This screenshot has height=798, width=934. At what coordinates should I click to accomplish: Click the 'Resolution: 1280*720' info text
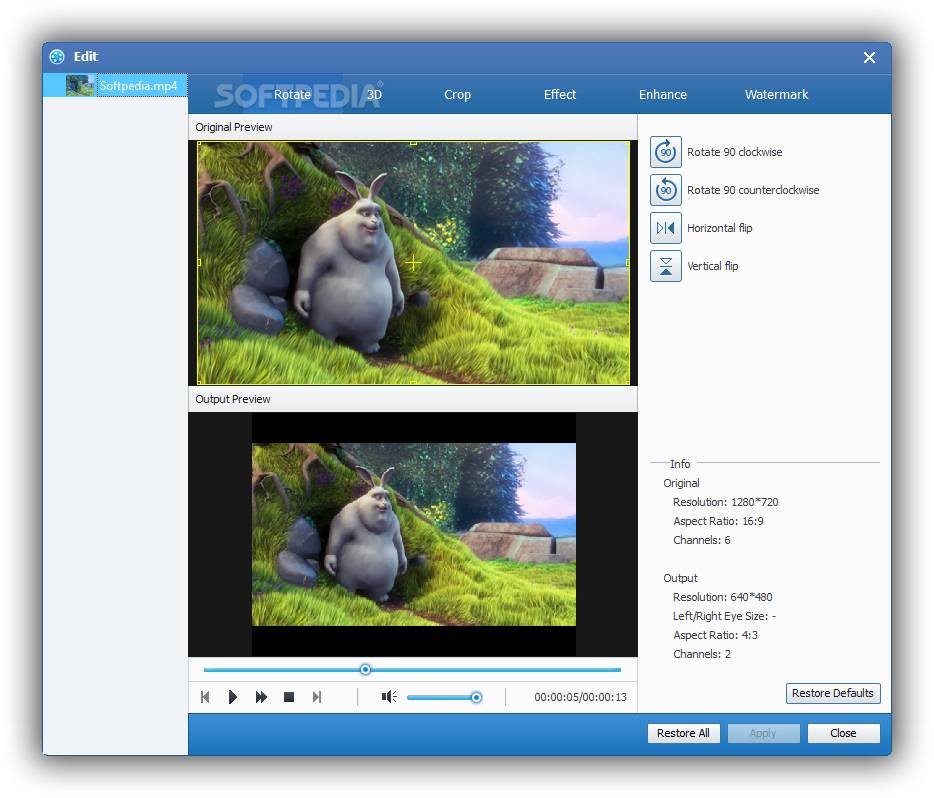pos(726,502)
